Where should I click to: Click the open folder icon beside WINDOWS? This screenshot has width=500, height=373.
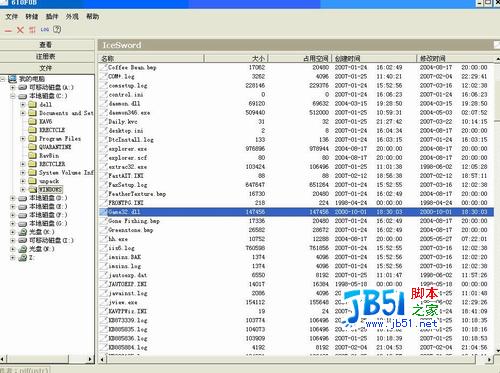pyautogui.click(x=32, y=189)
